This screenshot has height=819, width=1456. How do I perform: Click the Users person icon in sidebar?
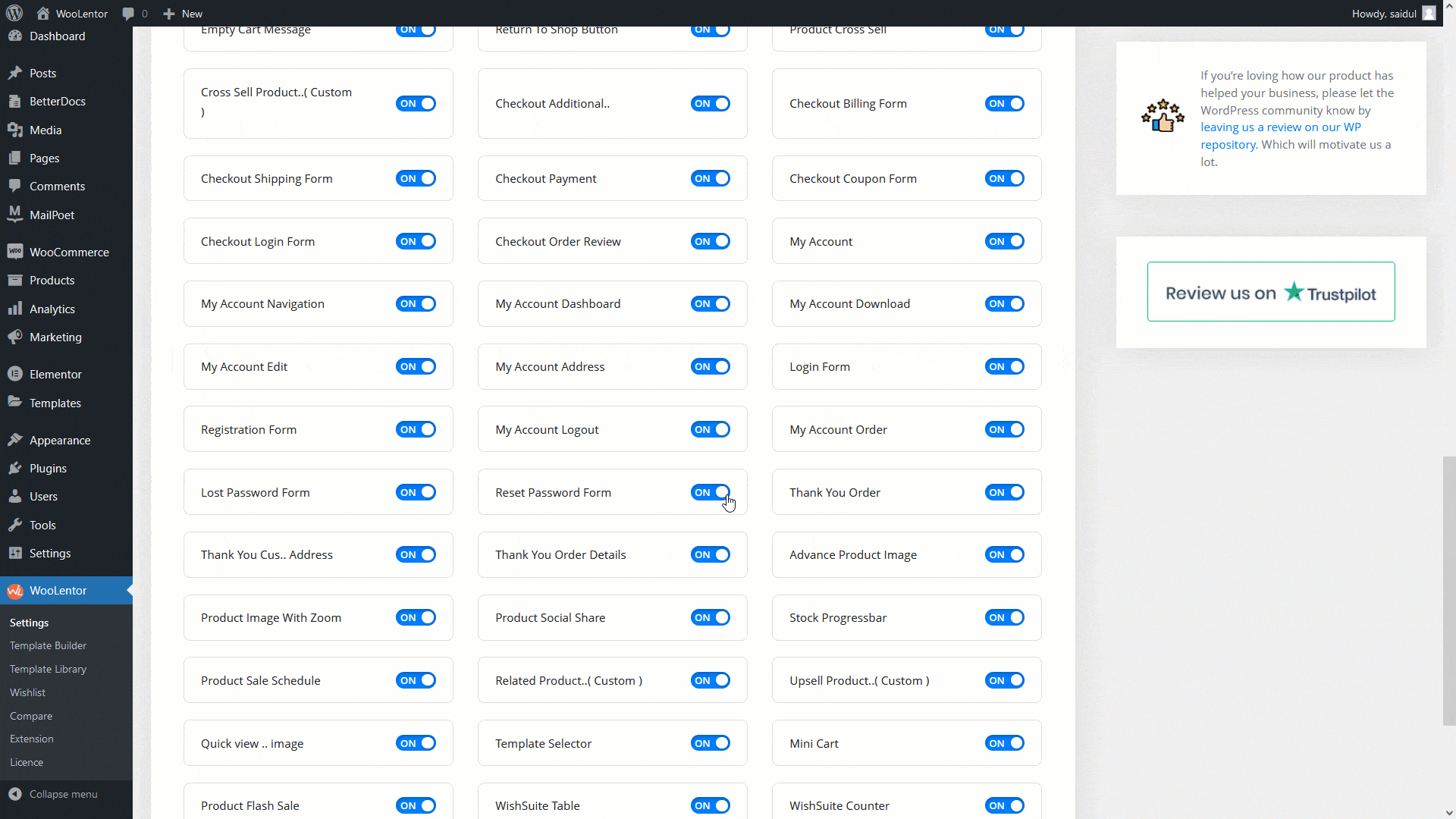(x=15, y=496)
